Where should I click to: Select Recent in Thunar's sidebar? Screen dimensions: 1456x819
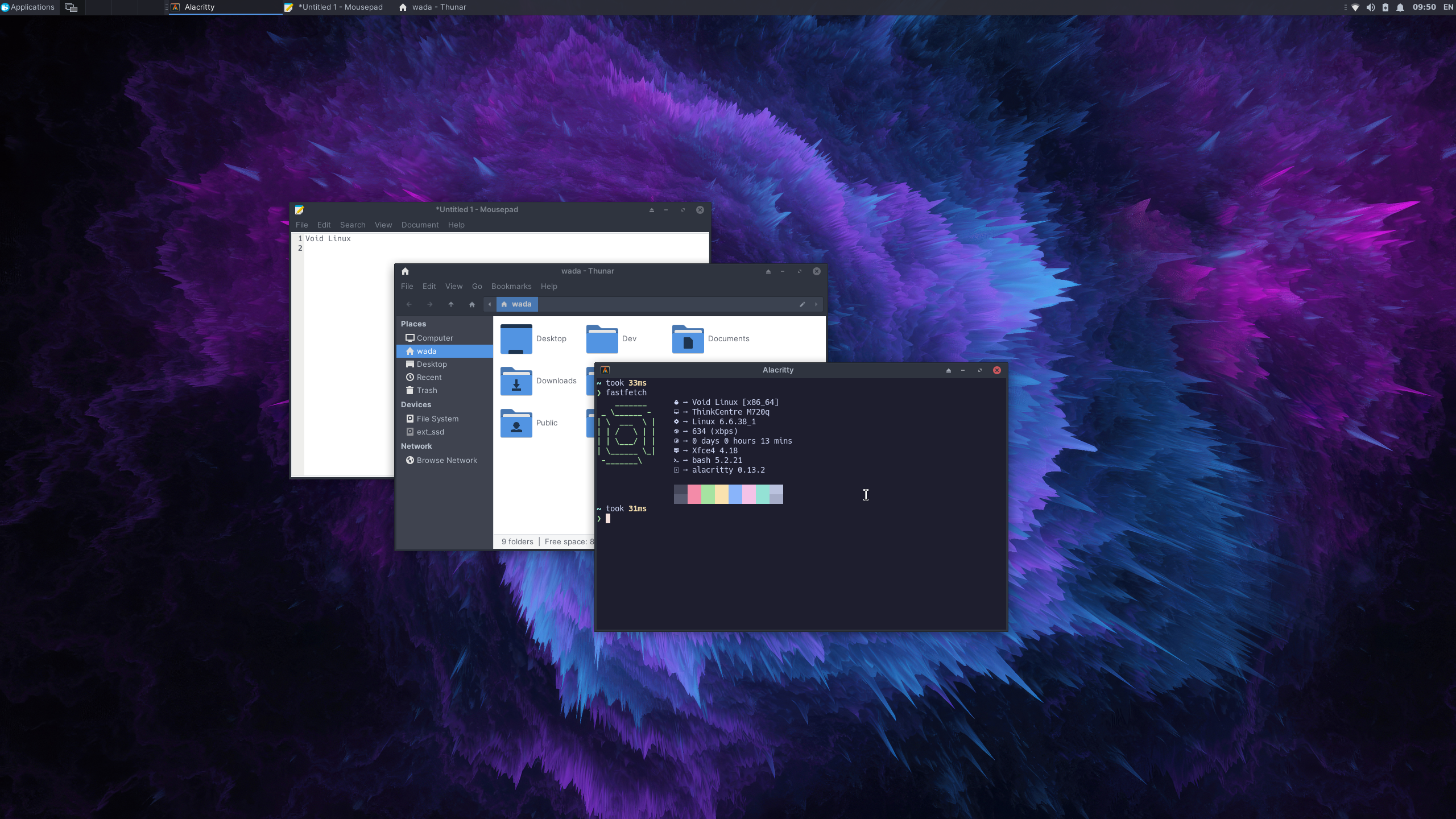coord(444,377)
